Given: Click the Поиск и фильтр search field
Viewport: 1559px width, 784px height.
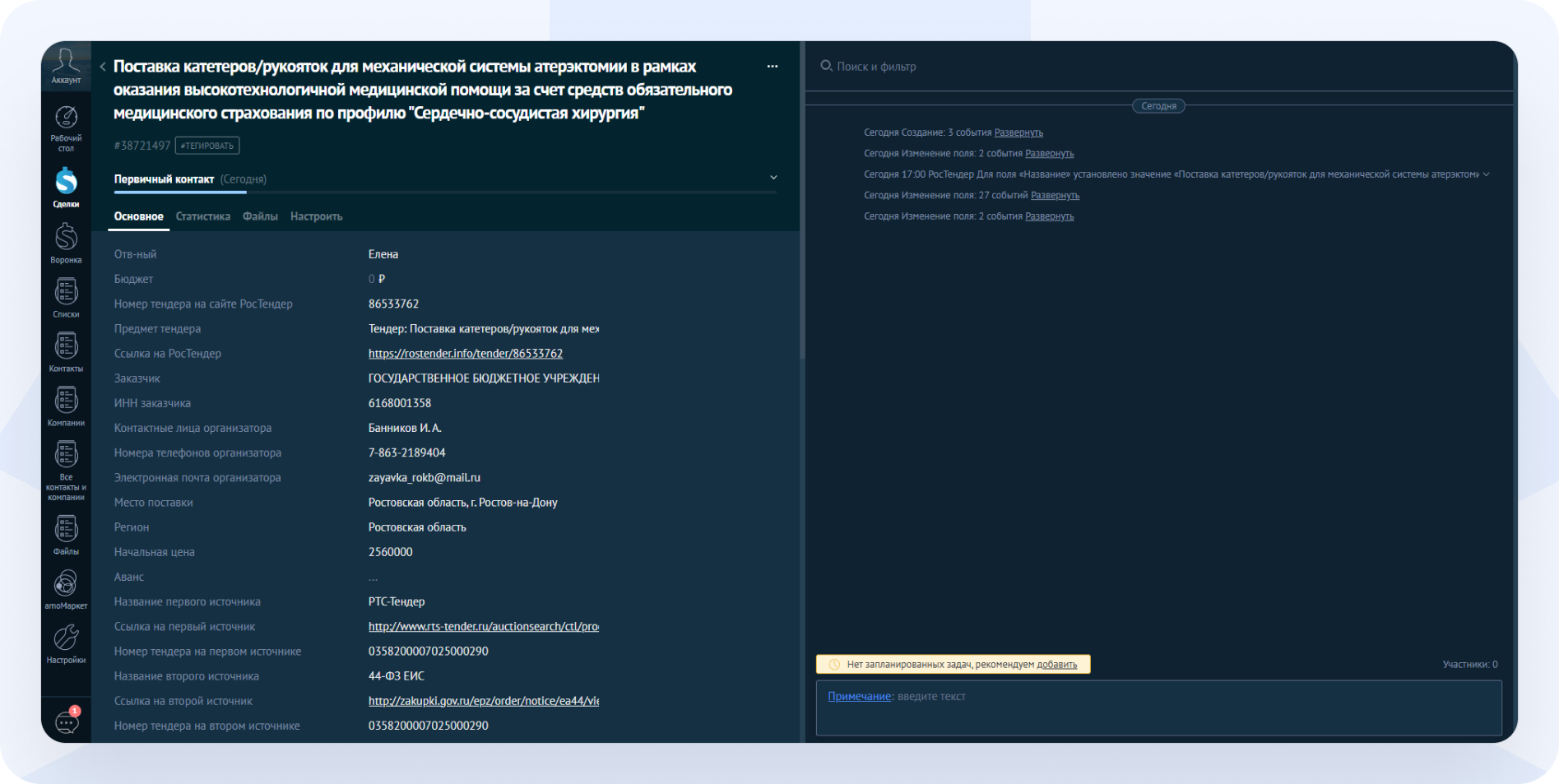Looking at the screenshot, I should coord(876,67).
